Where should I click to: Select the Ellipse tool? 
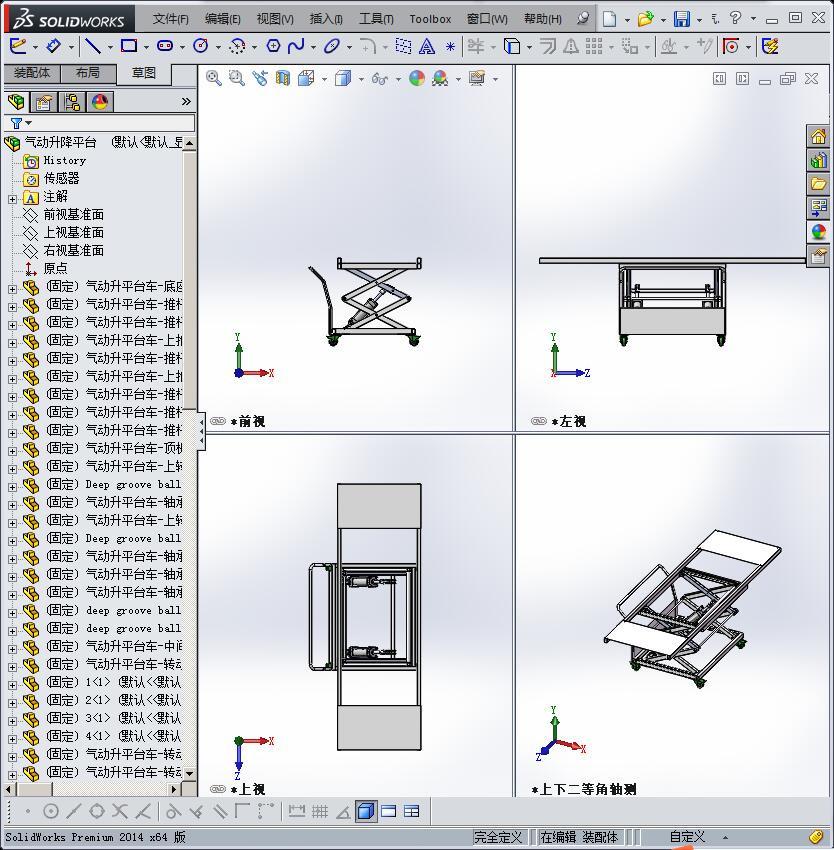coord(331,47)
